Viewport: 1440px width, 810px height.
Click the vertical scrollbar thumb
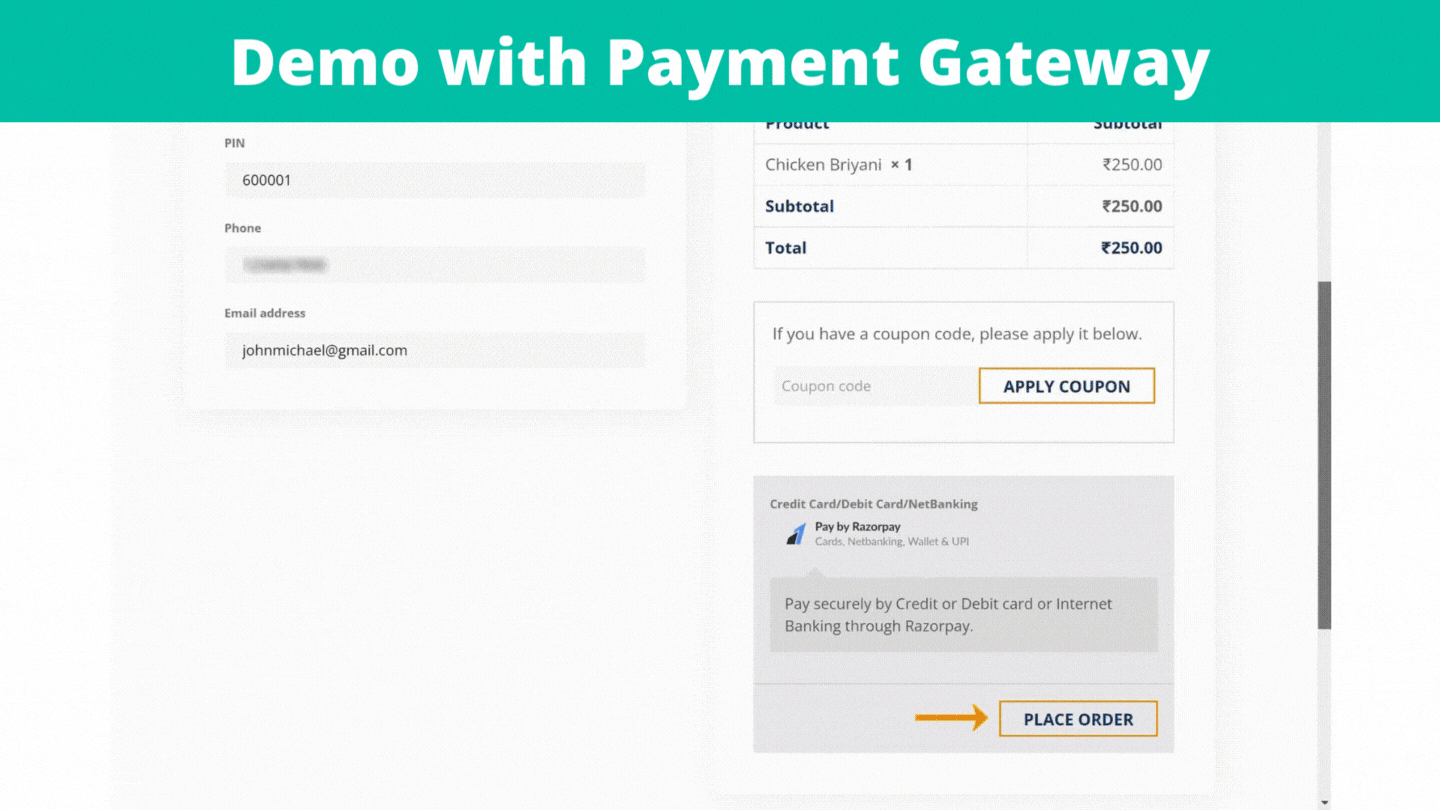coord(1324,455)
